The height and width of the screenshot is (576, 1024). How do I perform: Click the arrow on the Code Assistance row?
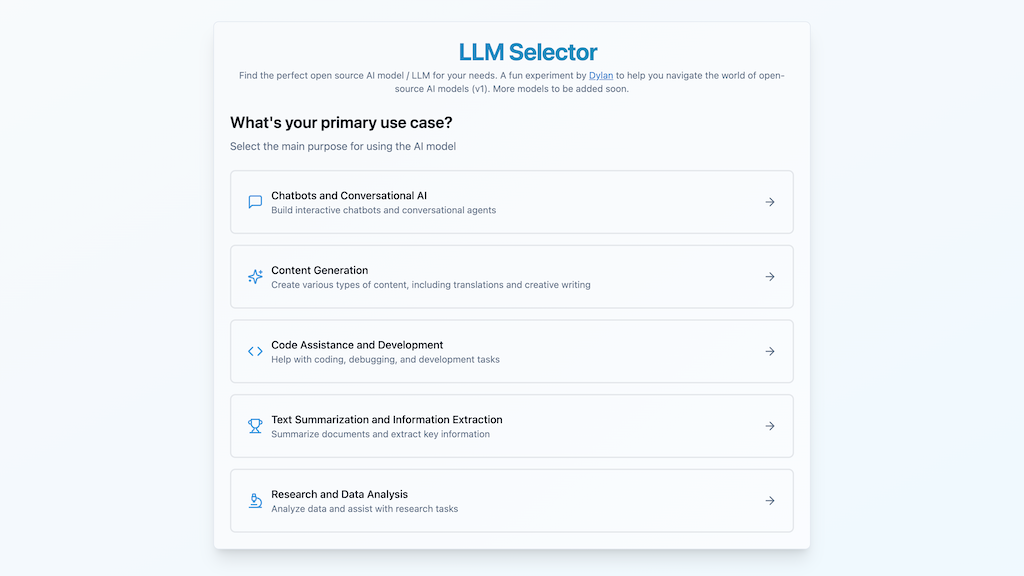[769, 351]
